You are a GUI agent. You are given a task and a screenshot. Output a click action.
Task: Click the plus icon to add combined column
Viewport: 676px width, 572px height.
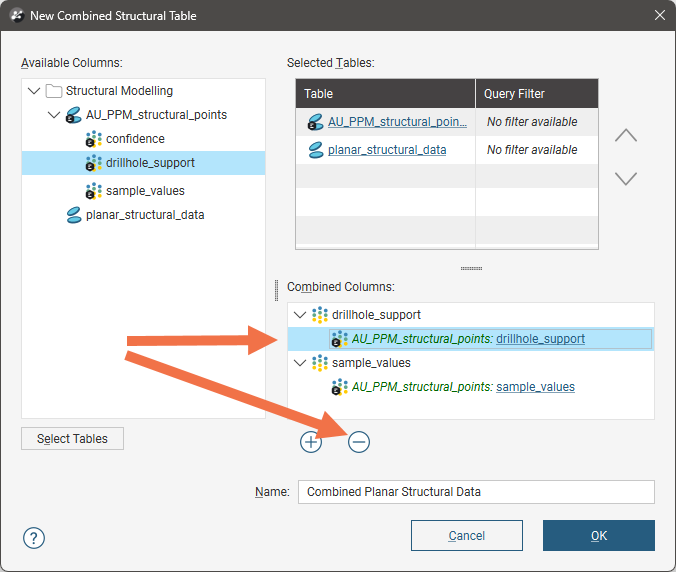[311, 441]
